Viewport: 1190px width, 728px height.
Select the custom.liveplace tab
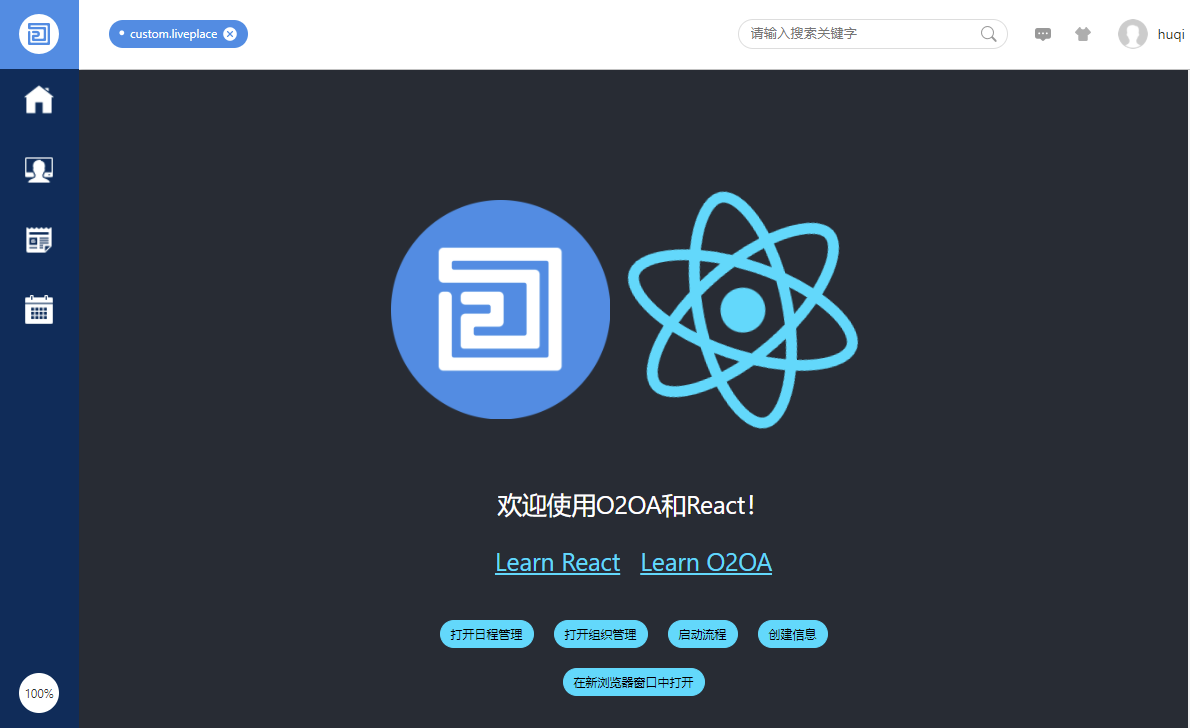(x=172, y=34)
